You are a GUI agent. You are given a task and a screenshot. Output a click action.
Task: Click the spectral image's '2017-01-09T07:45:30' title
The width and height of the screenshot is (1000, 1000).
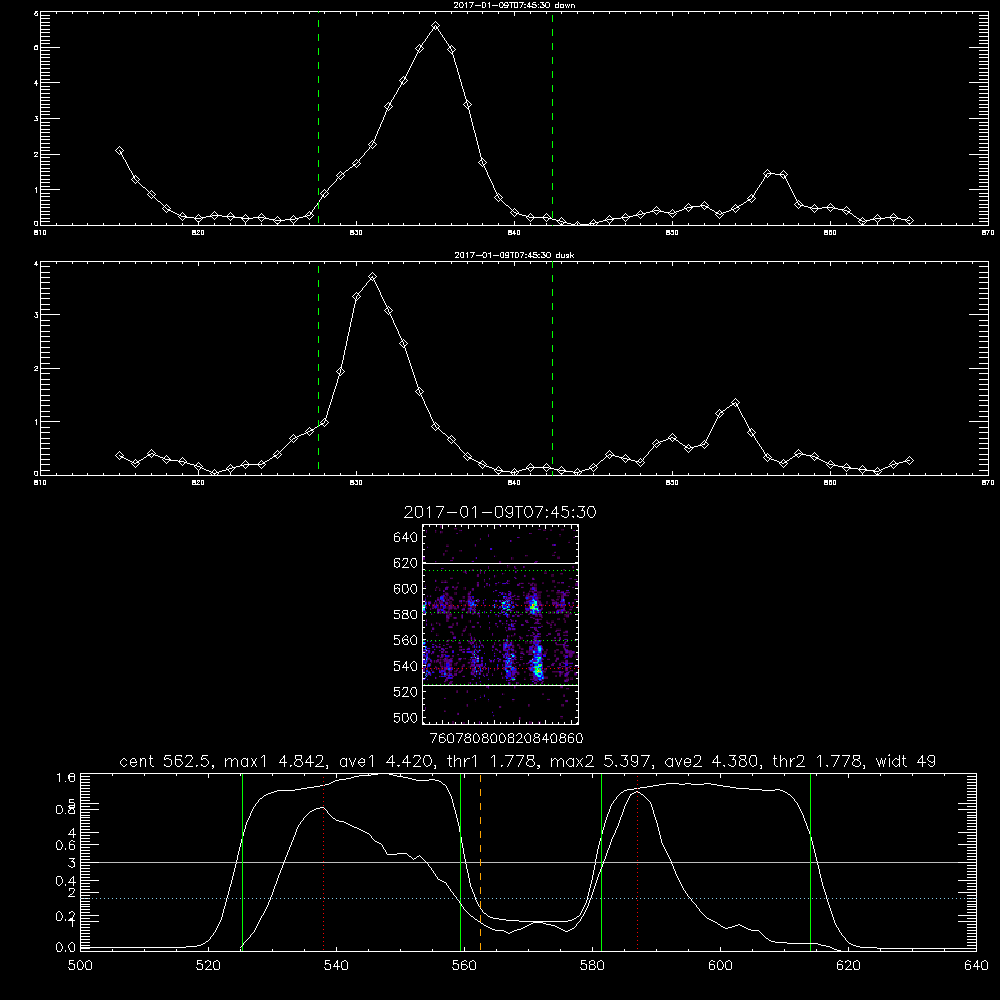coord(500,512)
